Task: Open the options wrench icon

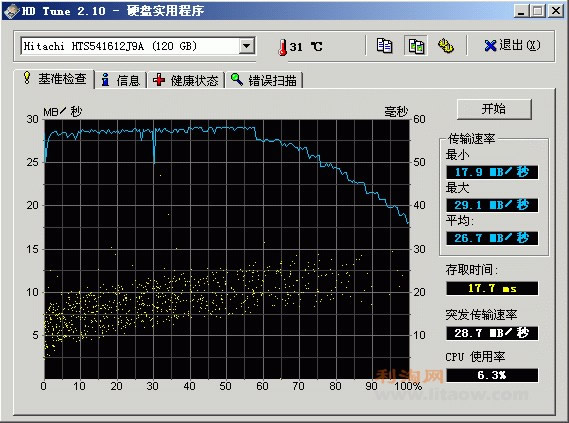Action: (x=446, y=46)
